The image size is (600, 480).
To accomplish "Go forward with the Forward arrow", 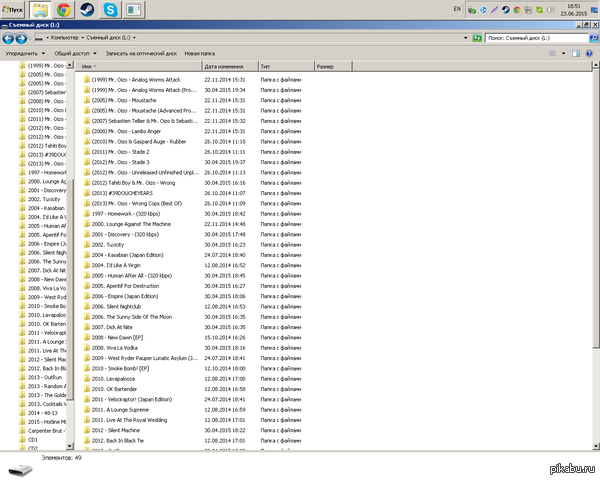I will (x=21, y=38).
